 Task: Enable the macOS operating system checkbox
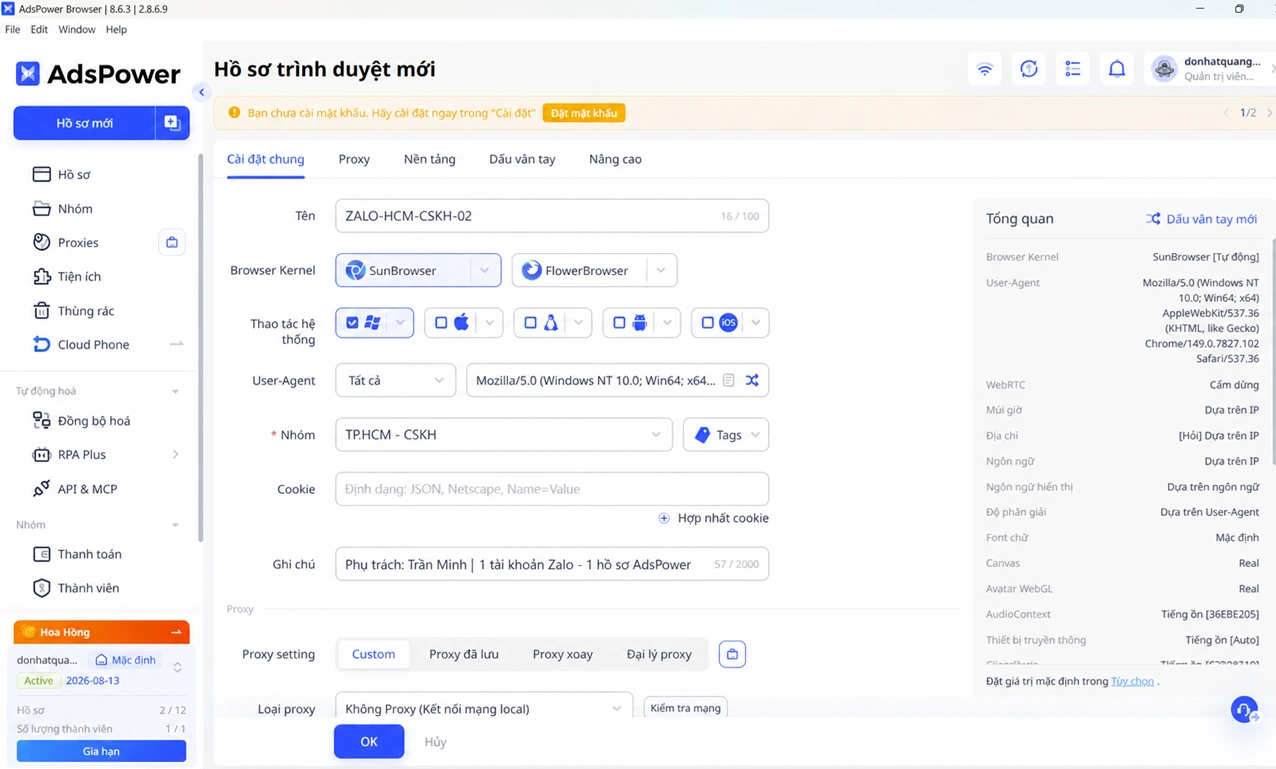coord(441,323)
